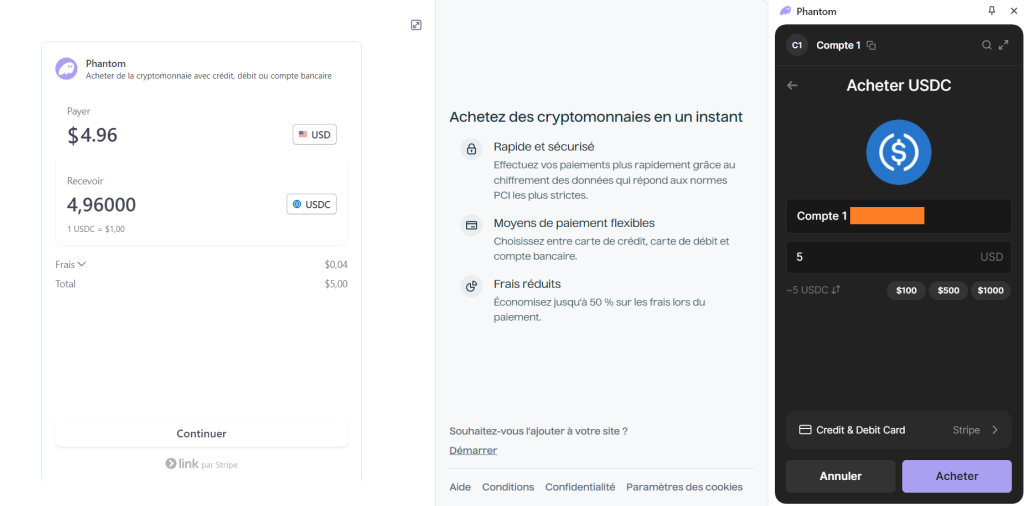Screen dimensions: 1024x506
Task: Click the $0,04 fee value
Action: click(x=336, y=264)
